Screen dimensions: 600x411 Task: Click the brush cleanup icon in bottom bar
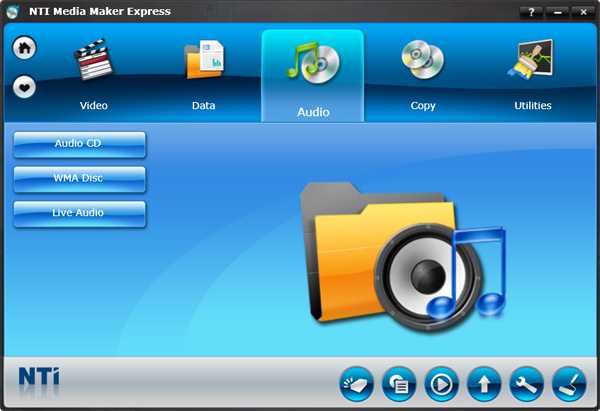pos(569,384)
